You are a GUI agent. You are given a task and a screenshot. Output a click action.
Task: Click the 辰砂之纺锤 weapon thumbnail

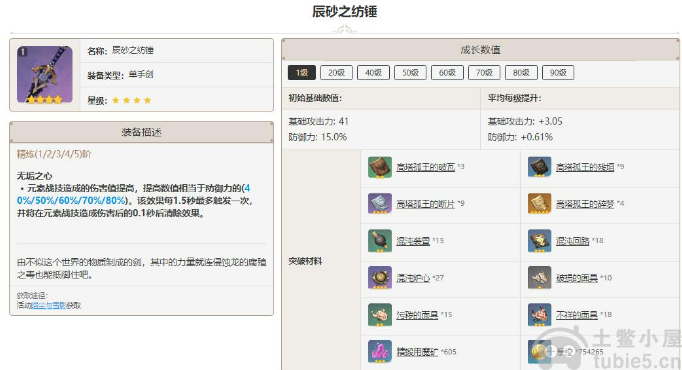tap(45, 74)
